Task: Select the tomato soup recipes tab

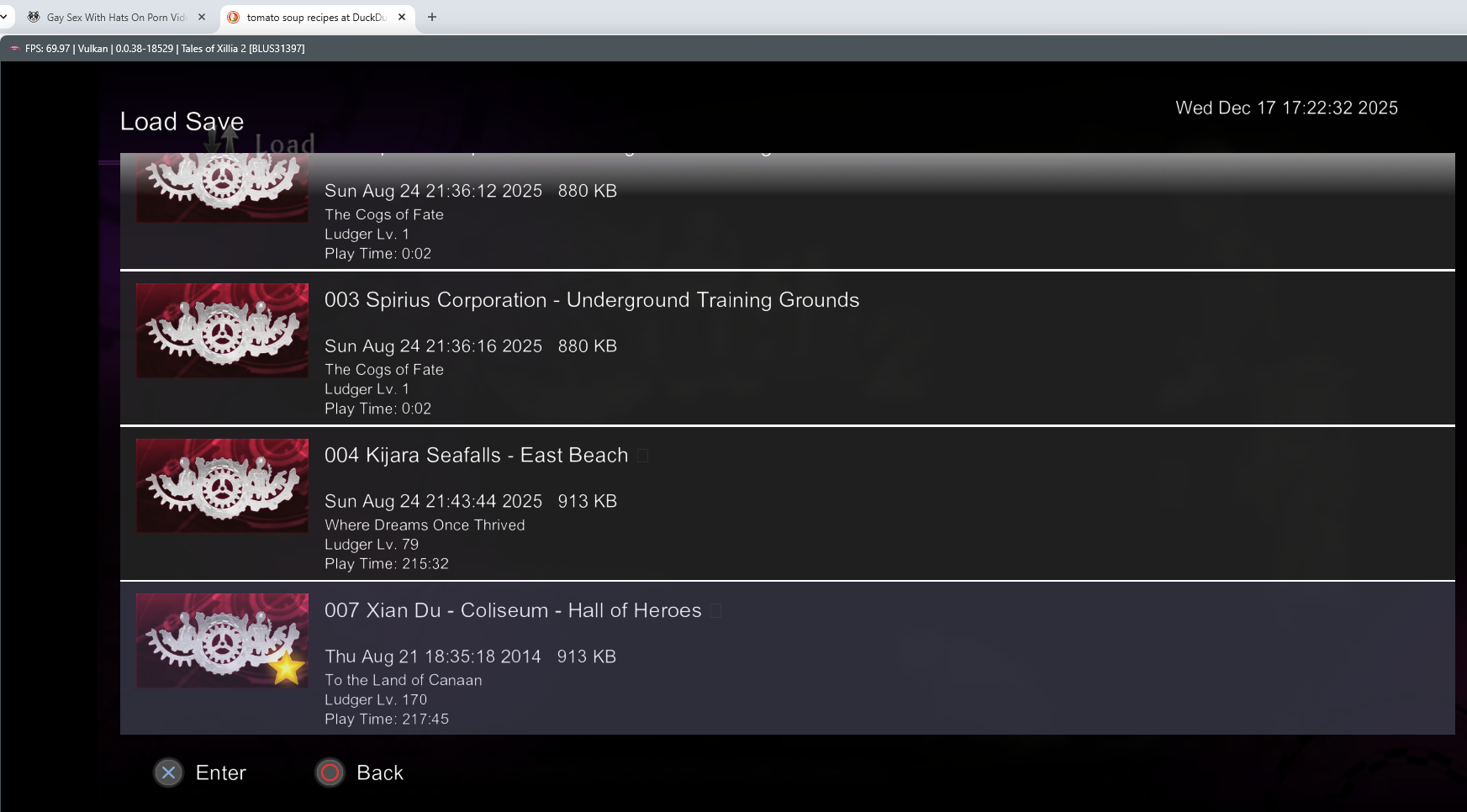Action: coord(317,17)
